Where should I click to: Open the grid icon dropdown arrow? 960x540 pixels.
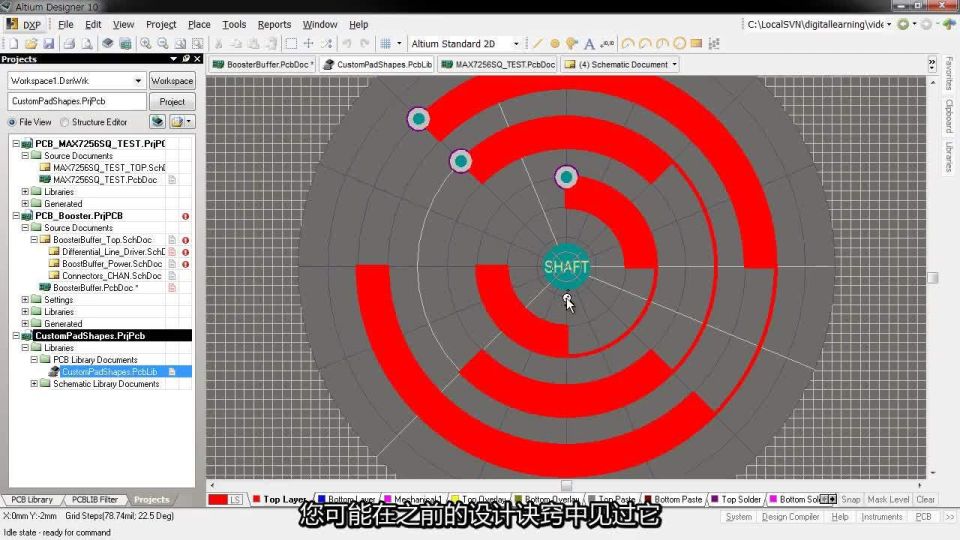click(x=399, y=44)
